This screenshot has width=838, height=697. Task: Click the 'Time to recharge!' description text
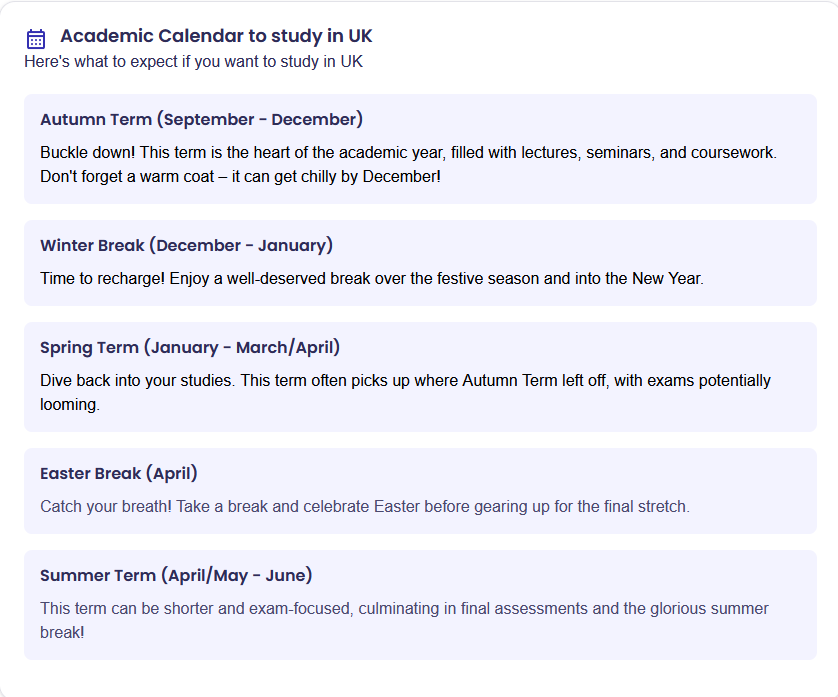pos(372,278)
